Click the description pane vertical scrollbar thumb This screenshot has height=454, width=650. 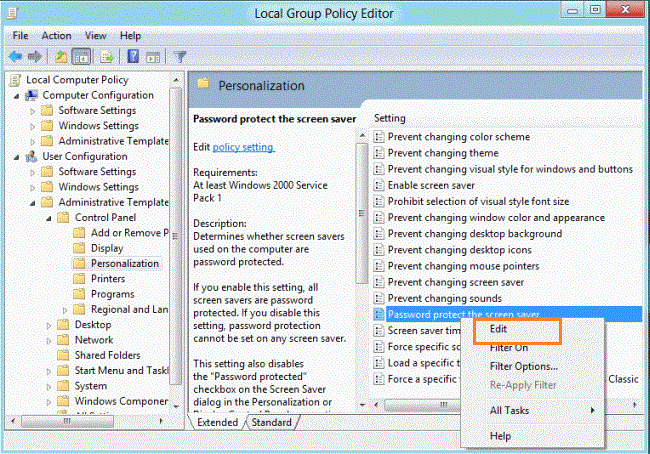[x=362, y=214]
